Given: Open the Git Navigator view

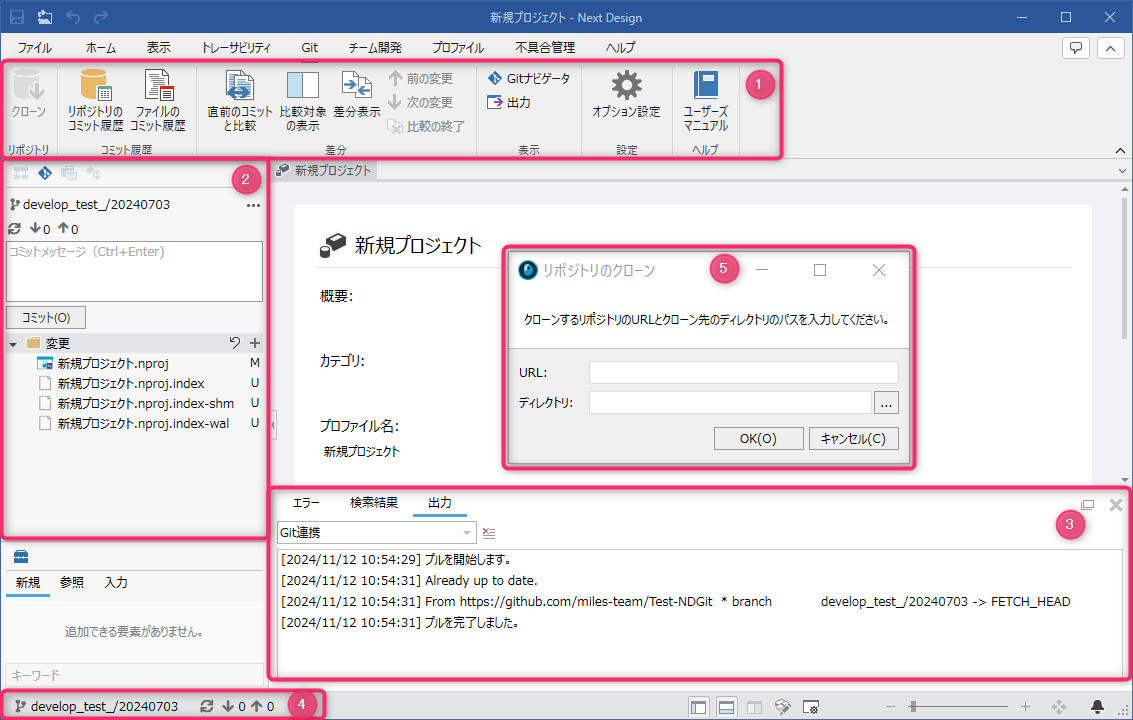Looking at the screenshot, I should point(529,78).
